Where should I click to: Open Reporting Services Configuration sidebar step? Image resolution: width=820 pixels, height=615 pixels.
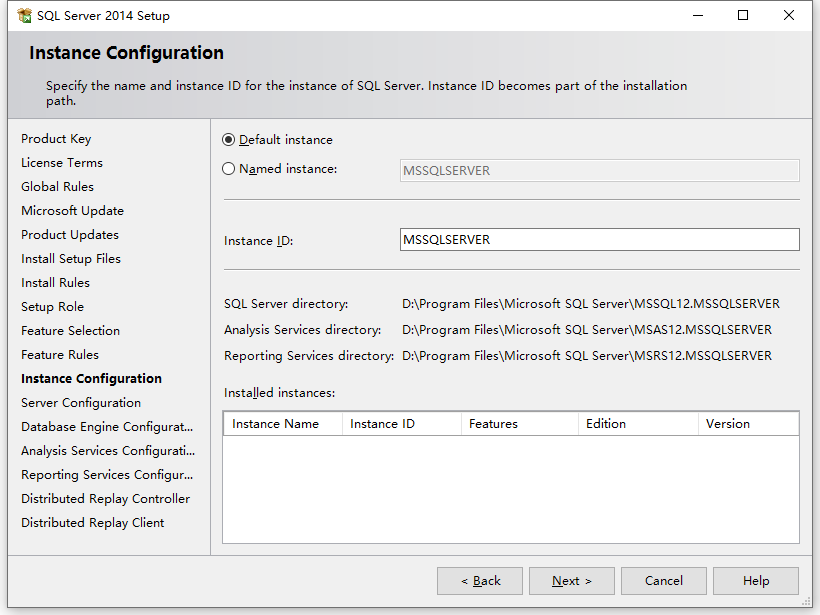click(107, 475)
